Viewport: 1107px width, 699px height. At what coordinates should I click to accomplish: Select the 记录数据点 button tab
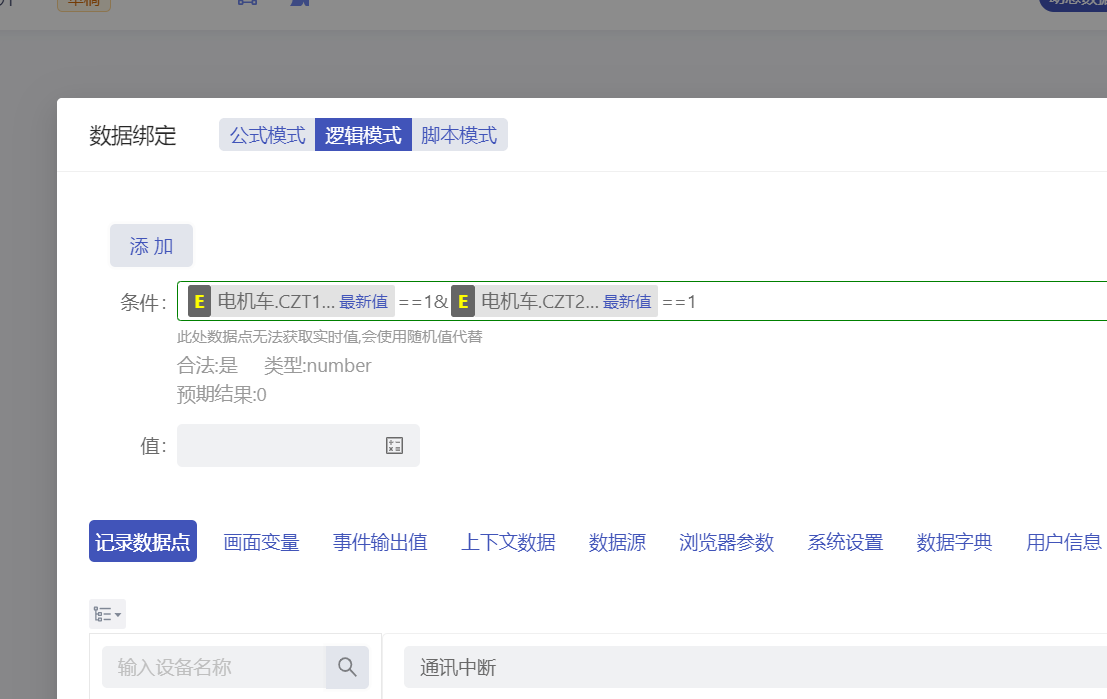tap(143, 542)
